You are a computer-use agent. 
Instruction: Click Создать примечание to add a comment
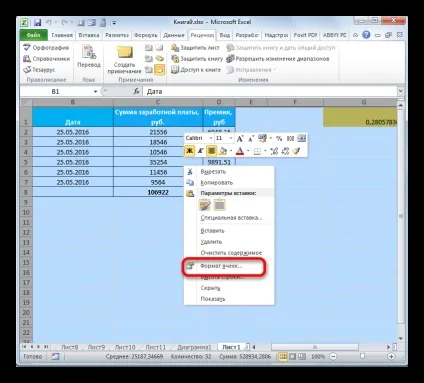[124, 59]
